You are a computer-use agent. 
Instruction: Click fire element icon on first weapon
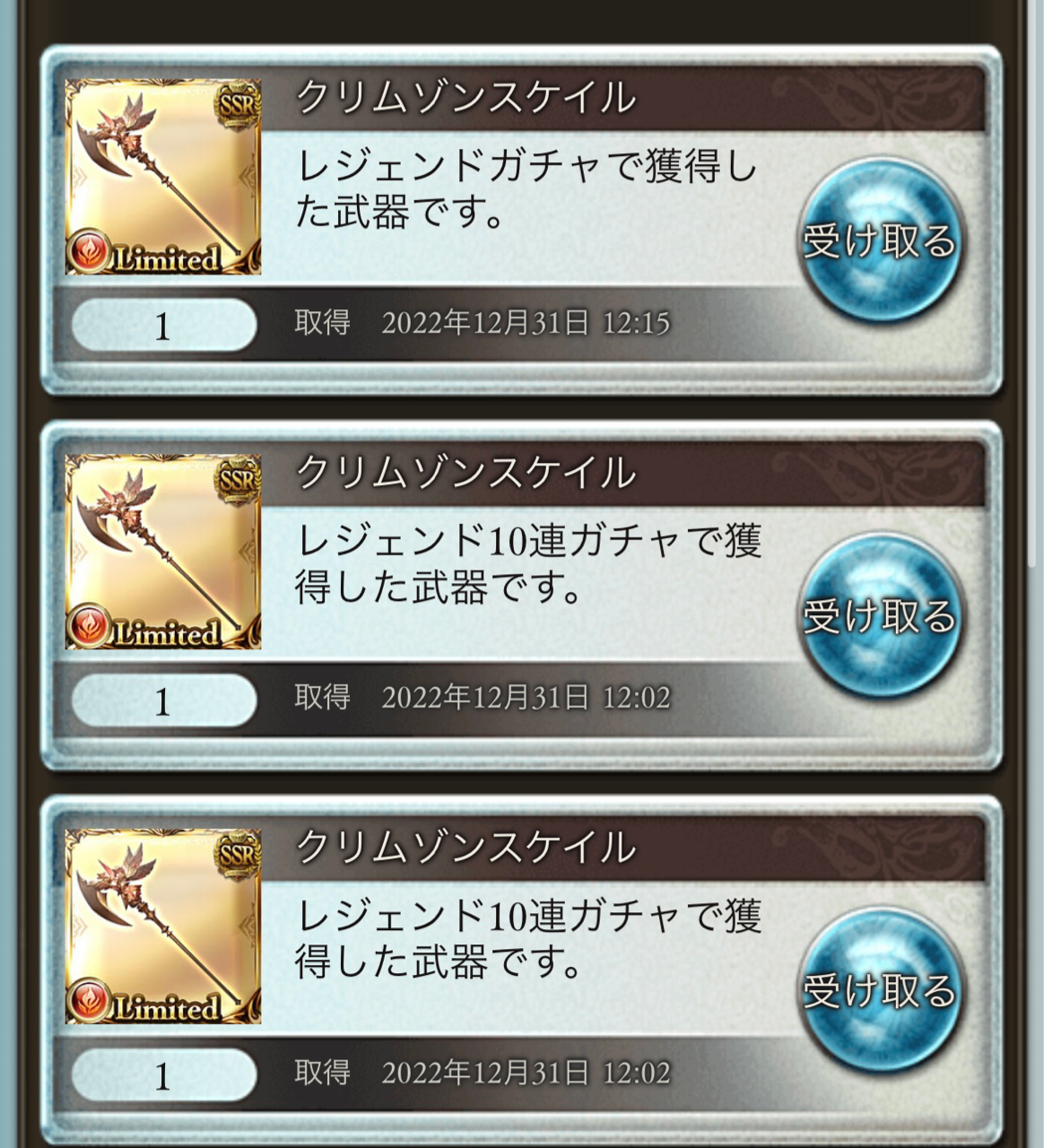point(90,252)
